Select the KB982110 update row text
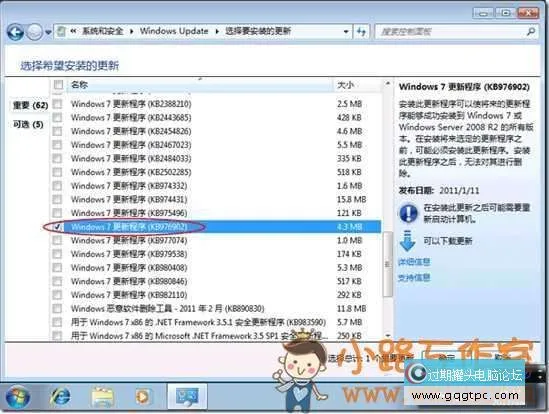549x414 pixels. point(129,295)
